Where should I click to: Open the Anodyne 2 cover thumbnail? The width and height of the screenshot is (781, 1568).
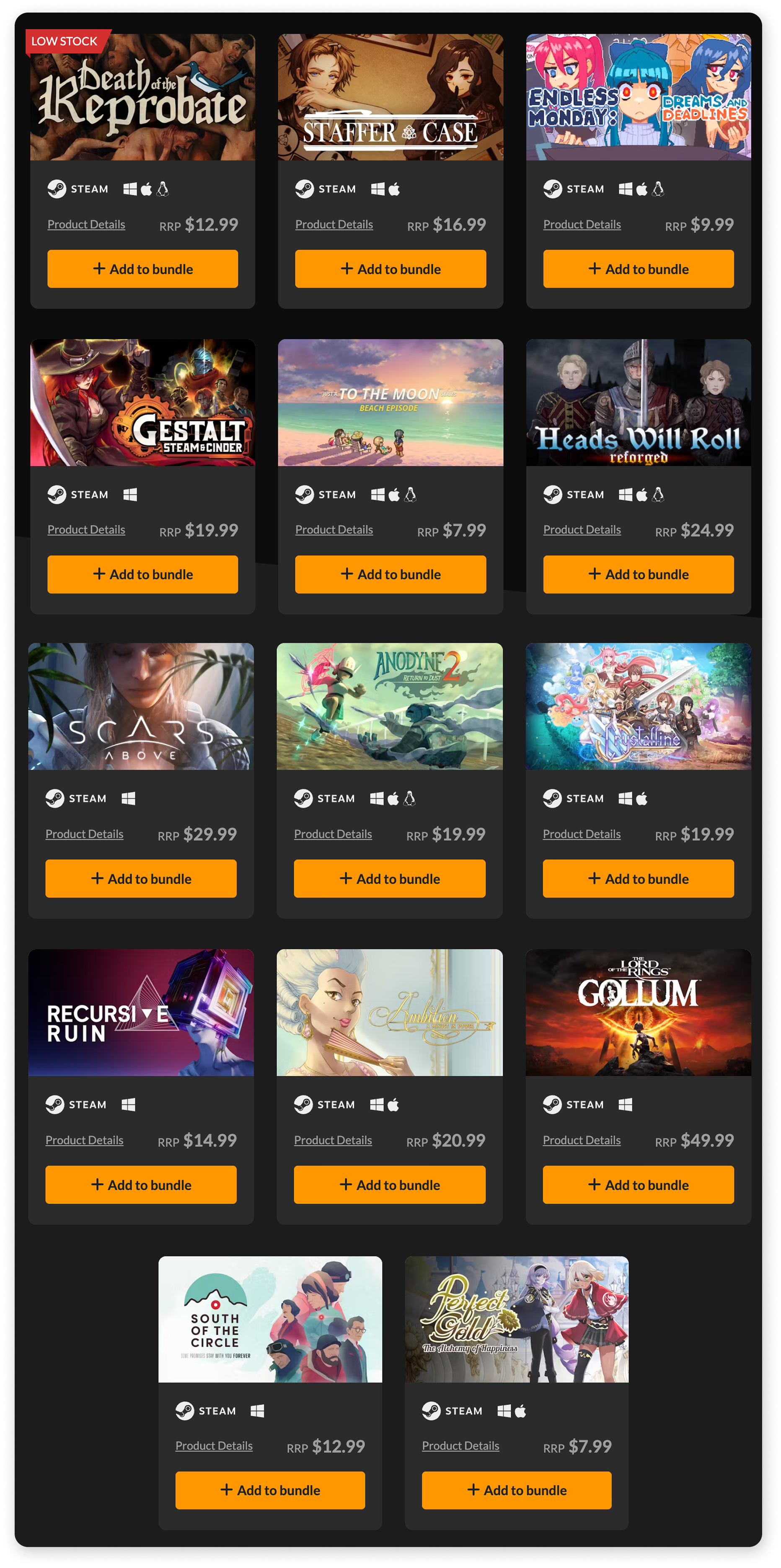click(x=390, y=706)
